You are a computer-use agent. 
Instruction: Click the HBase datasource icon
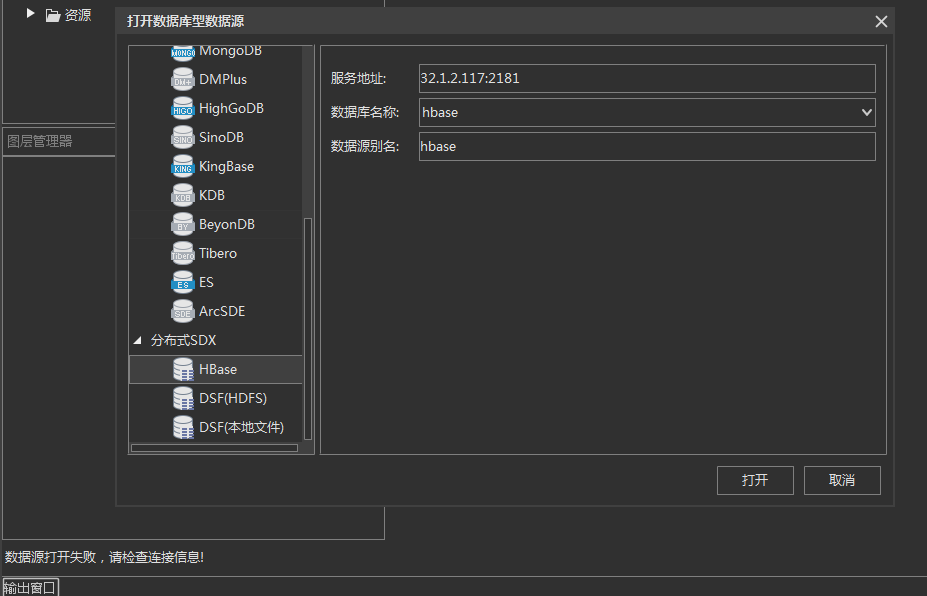[x=183, y=370]
